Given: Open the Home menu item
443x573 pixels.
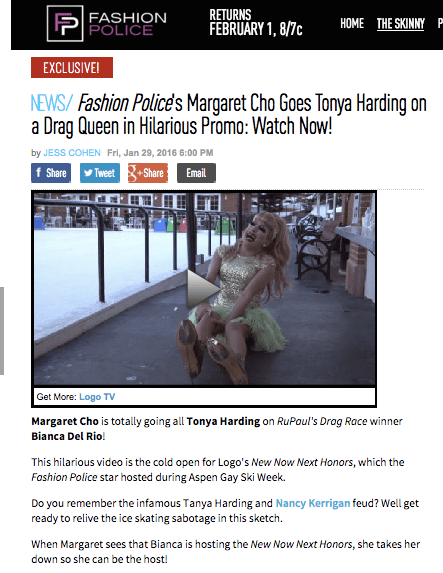Looking at the screenshot, I should point(352,23).
